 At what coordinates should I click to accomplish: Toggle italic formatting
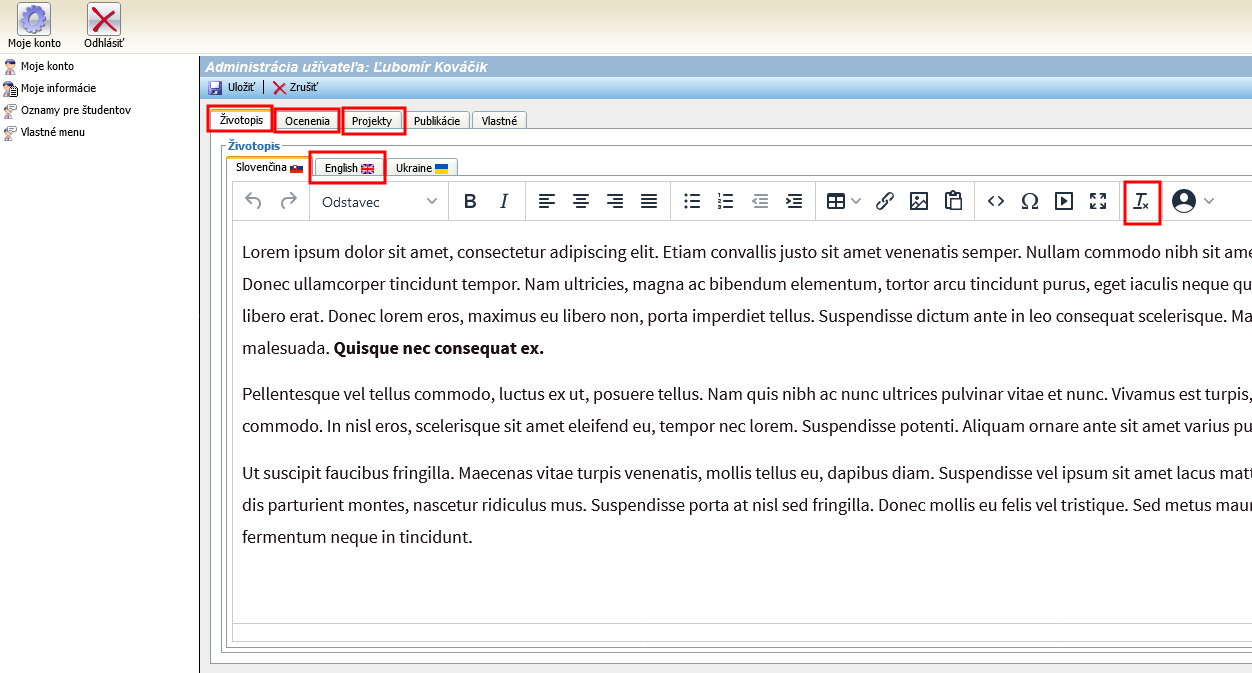point(504,201)
